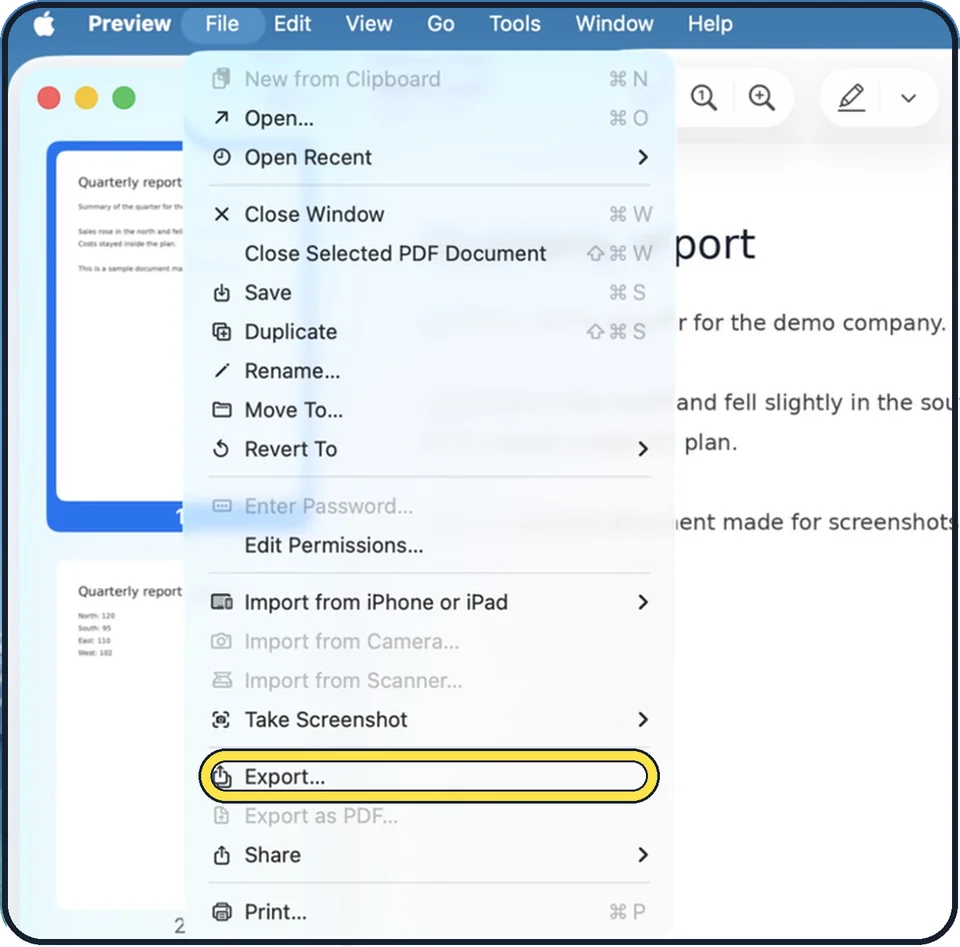Viewport: 960px width, 947px height.
Task: Open the Preview app menu
Action: point(129,24)
